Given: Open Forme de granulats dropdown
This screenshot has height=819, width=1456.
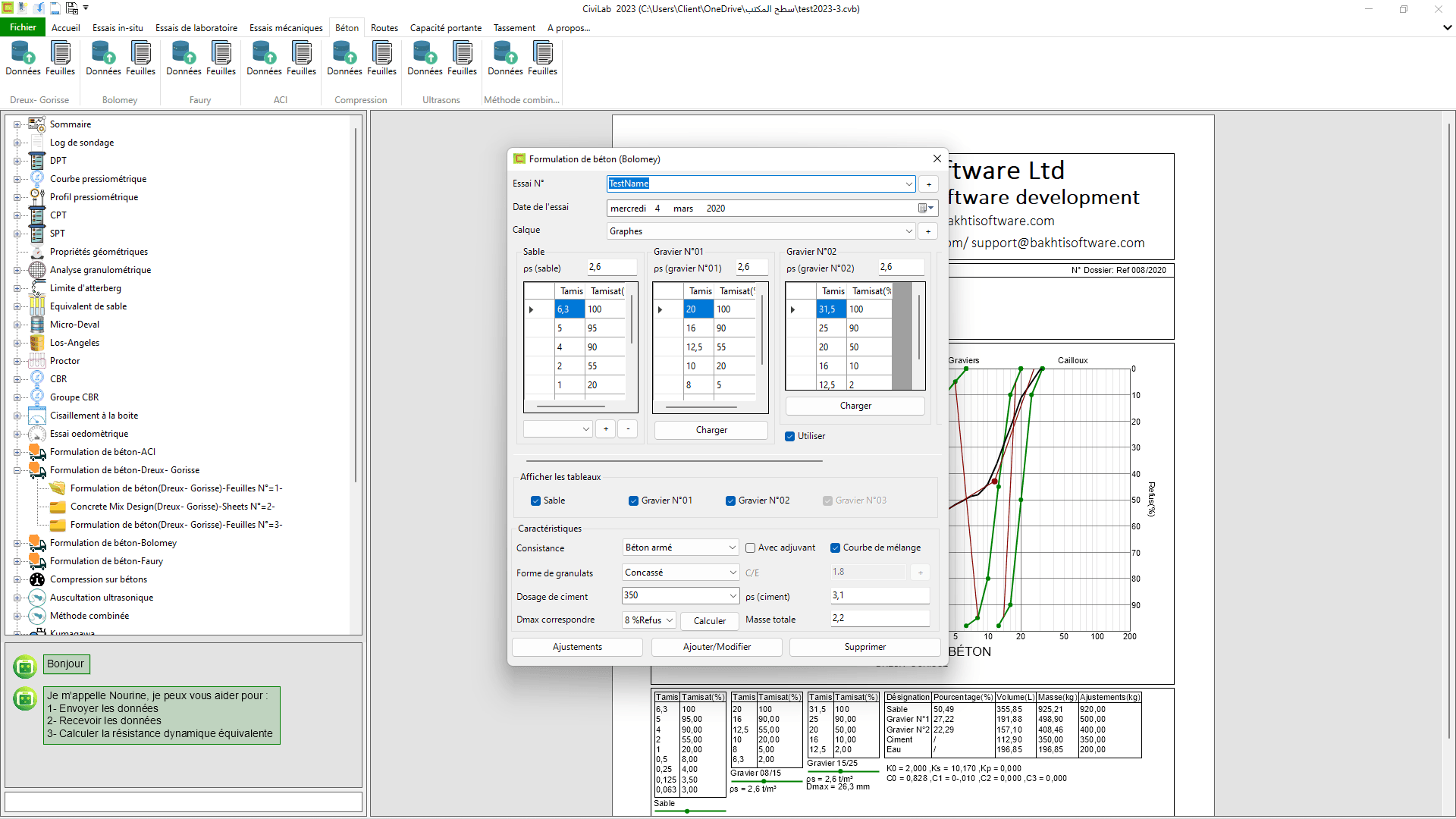Looking at the screenshot, I should pyautogui.click(x=733, y=573).
